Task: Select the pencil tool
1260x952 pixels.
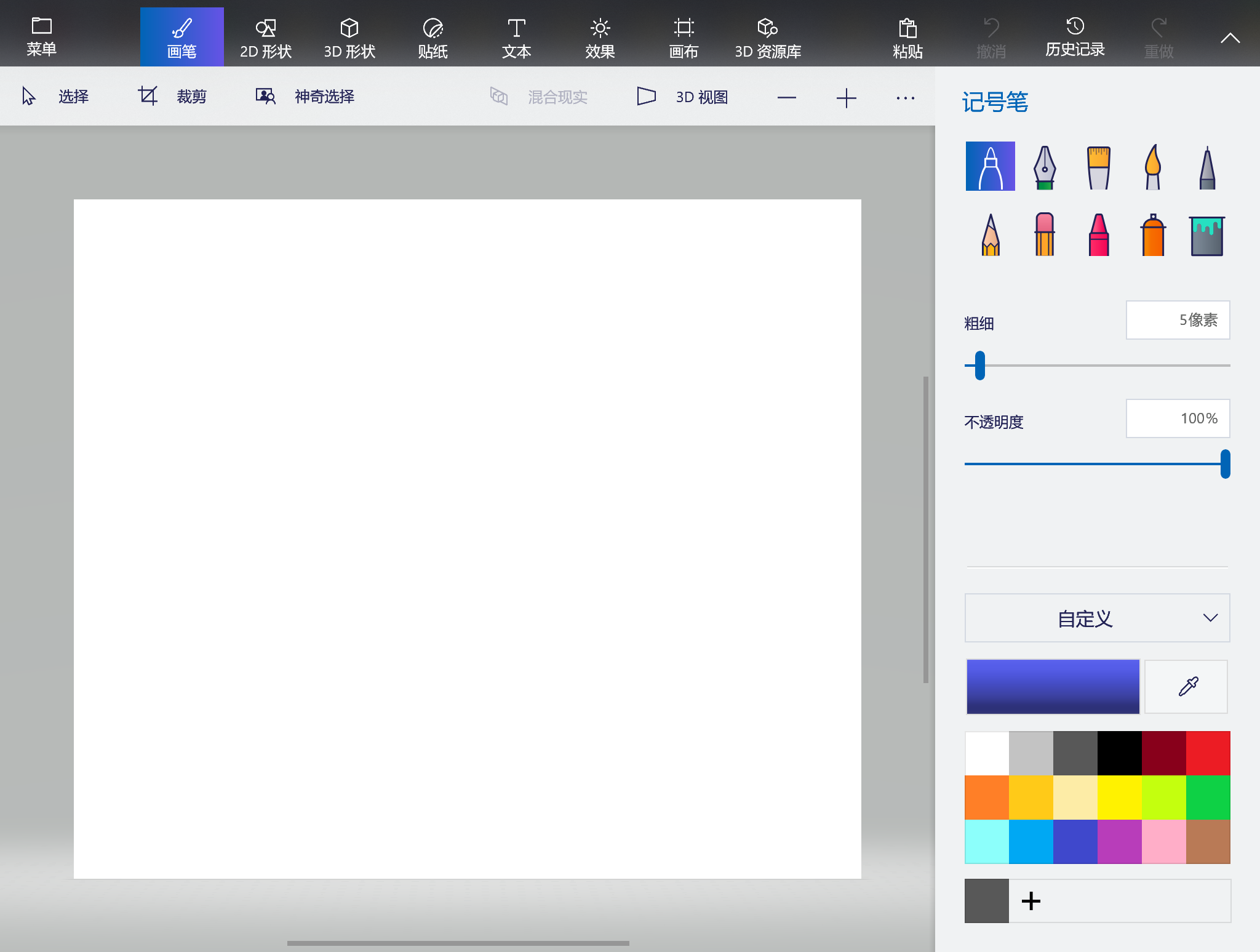Action: 991,235
